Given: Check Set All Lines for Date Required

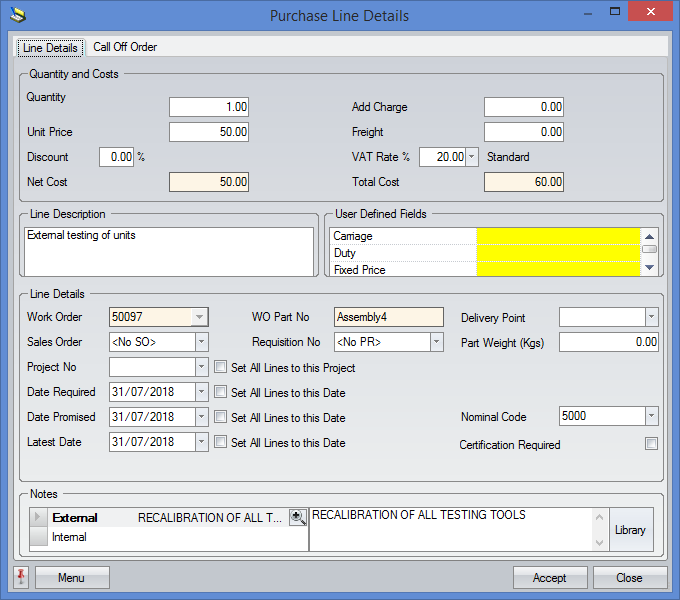Looking at the screenshot, I should (x=220, y=392).
